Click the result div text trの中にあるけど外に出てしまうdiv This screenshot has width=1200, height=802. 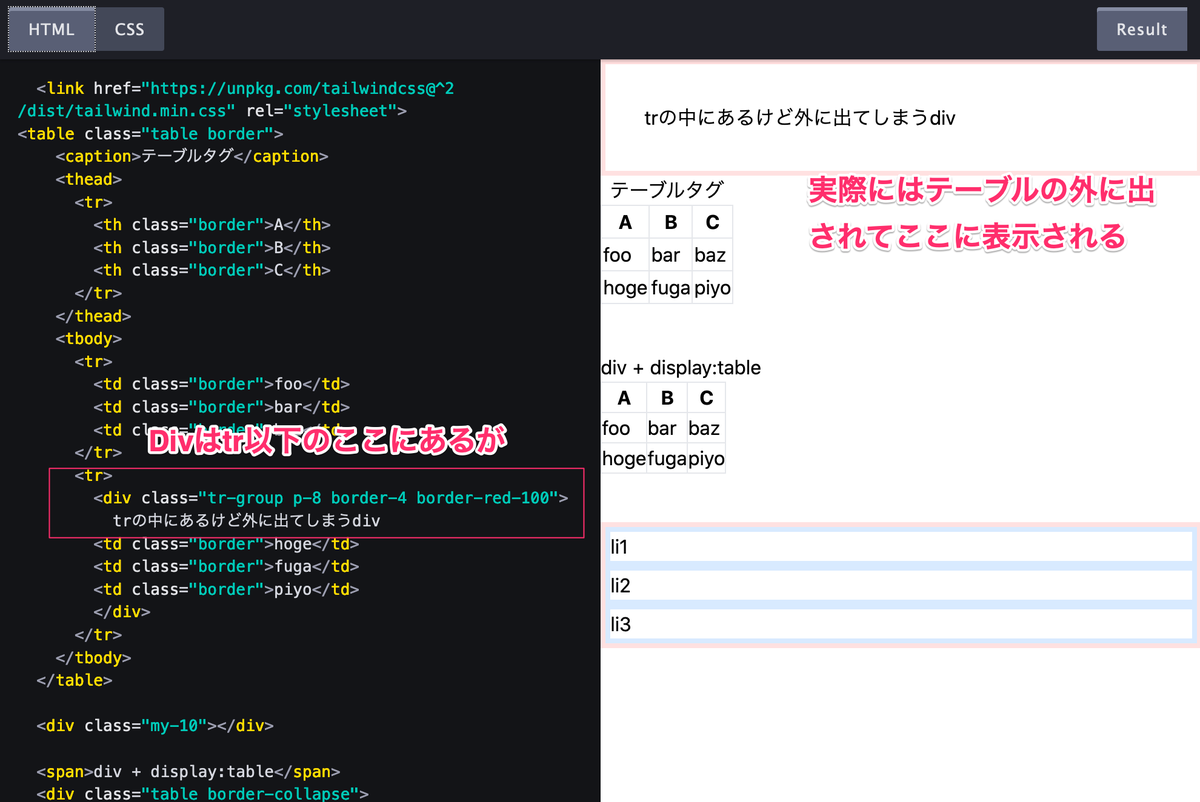[800, 118]
